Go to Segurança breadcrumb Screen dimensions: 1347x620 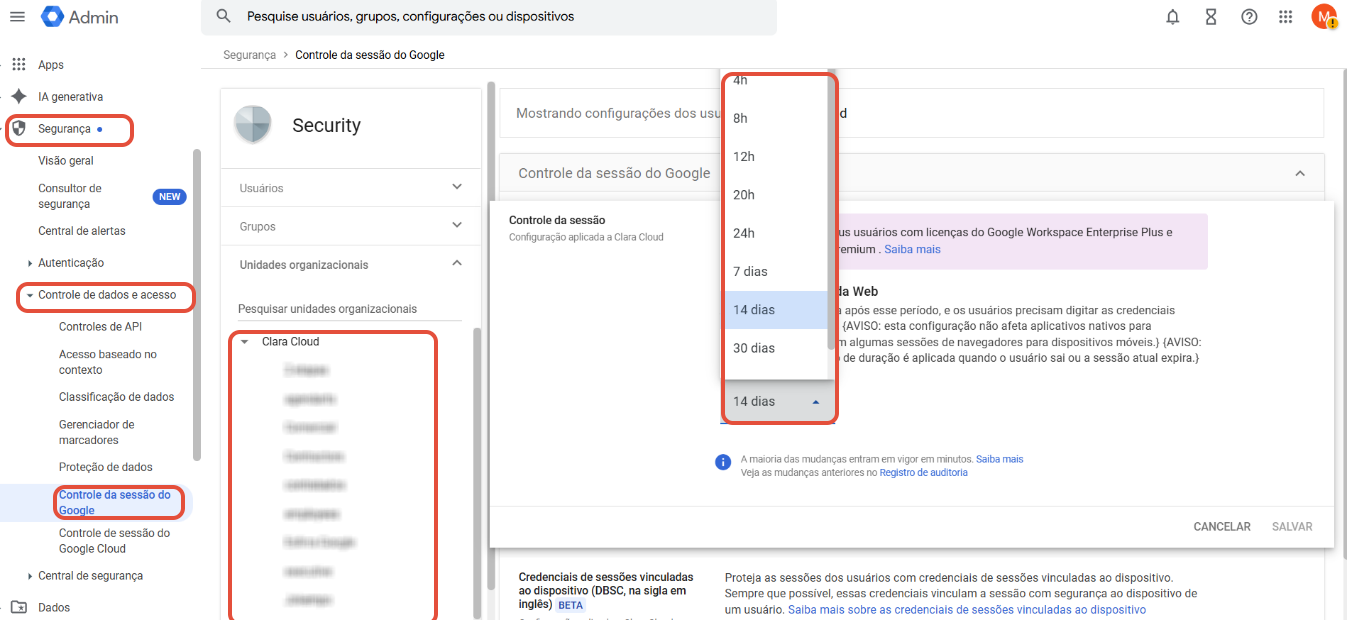(x=249, y=55)
